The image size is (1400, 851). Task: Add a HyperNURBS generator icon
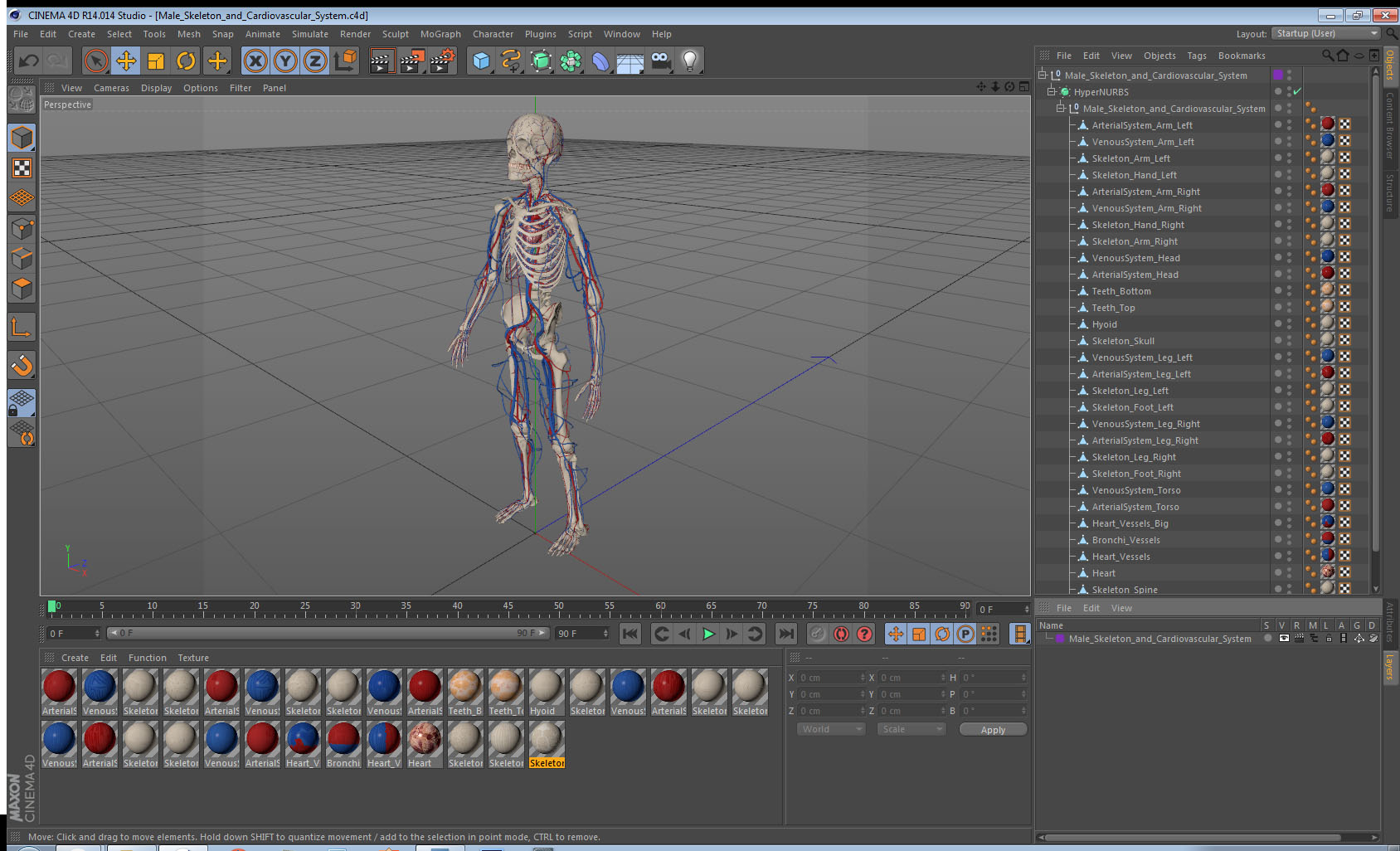pos(541,61)
